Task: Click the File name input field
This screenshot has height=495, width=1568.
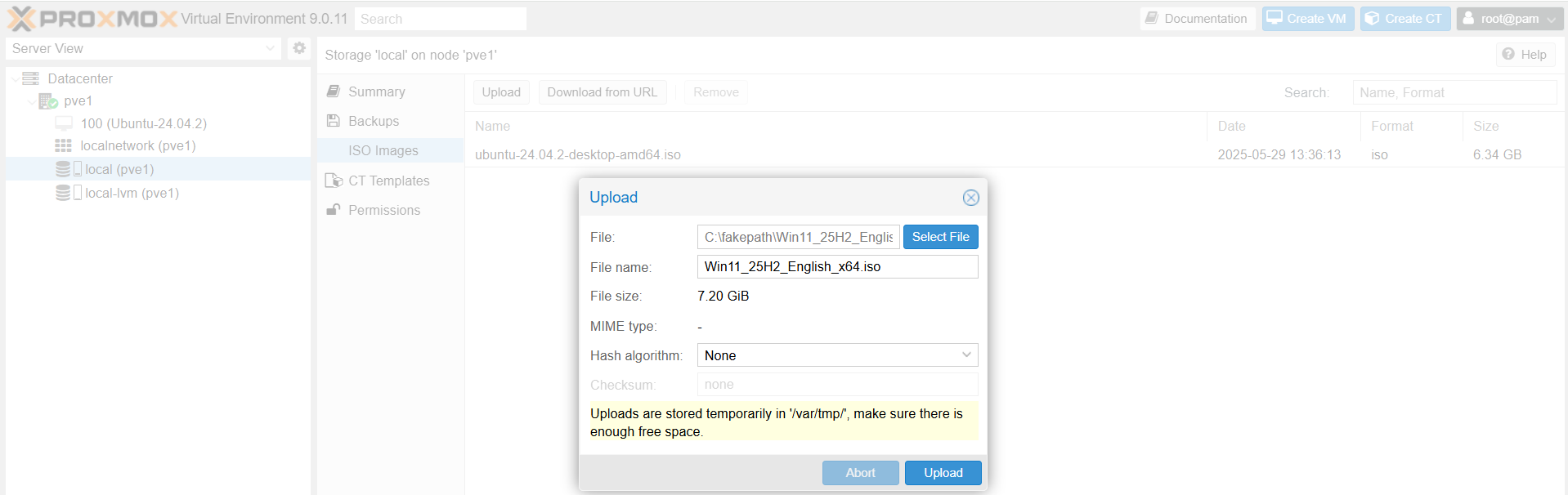Action: pyautogui.click(x=837, y=266)
